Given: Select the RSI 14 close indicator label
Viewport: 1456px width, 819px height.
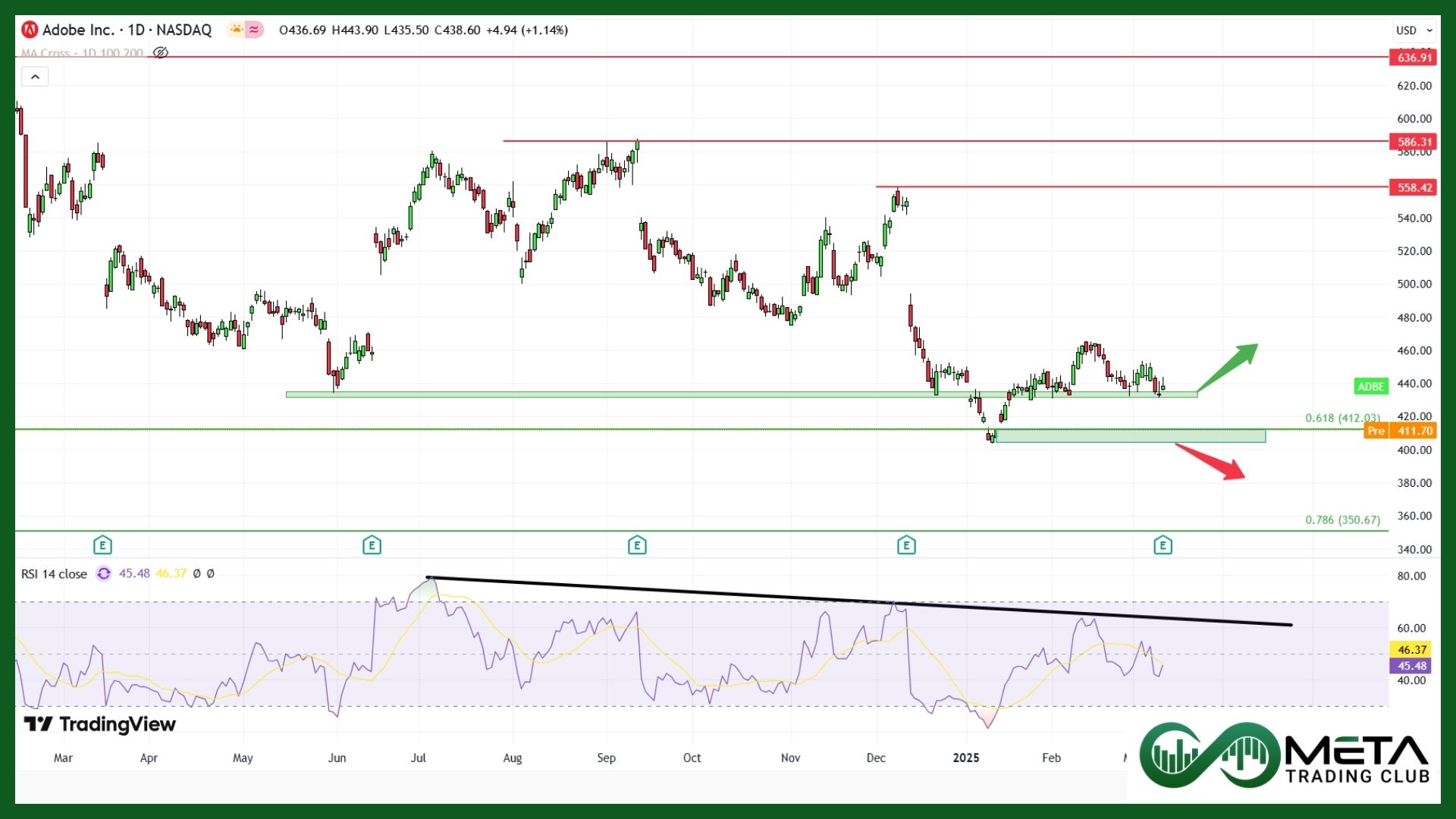Looking at the screenshot, I should [54, 574].
